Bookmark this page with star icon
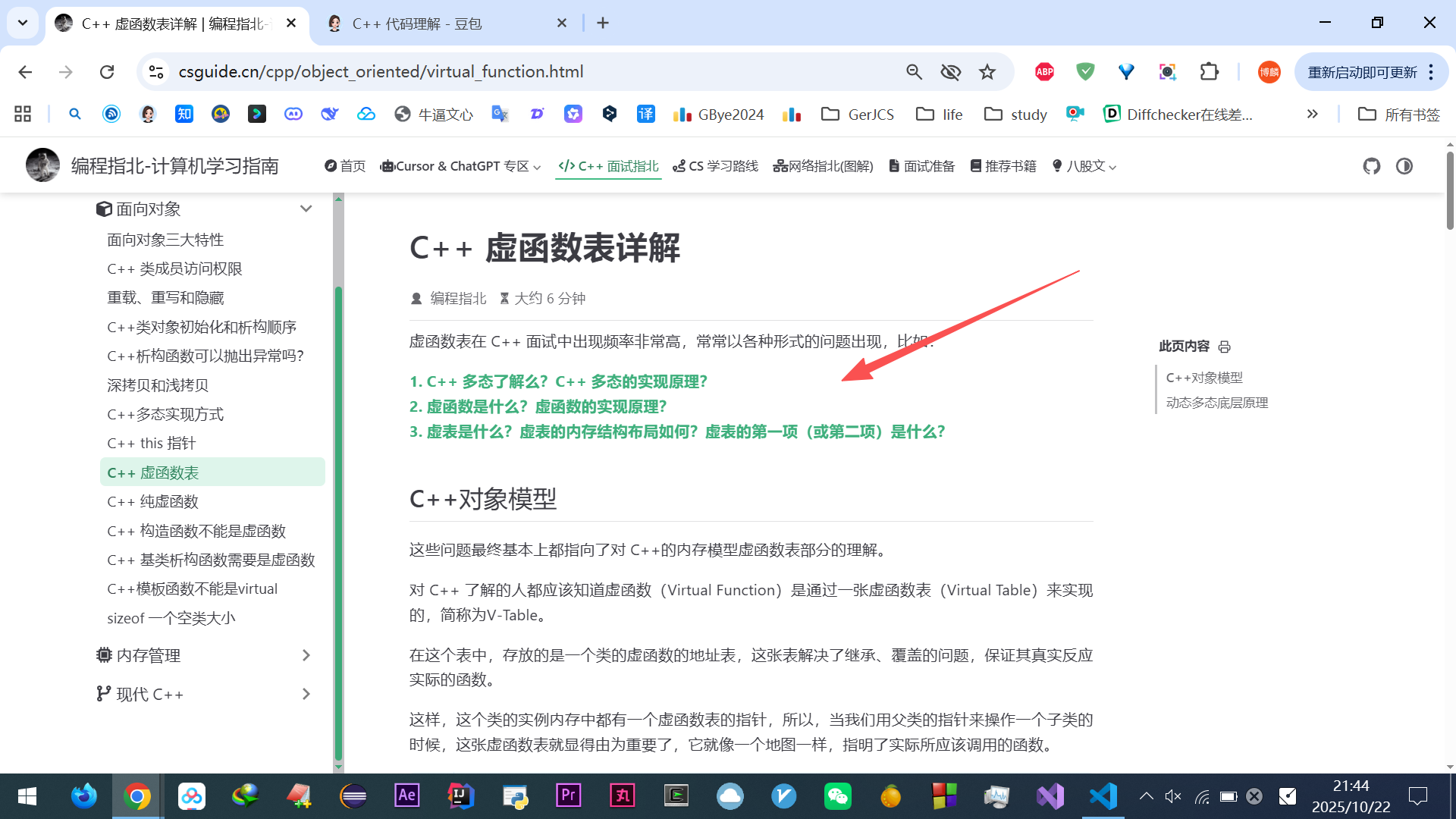The image size is (1456, 819). tap(987, 72)
